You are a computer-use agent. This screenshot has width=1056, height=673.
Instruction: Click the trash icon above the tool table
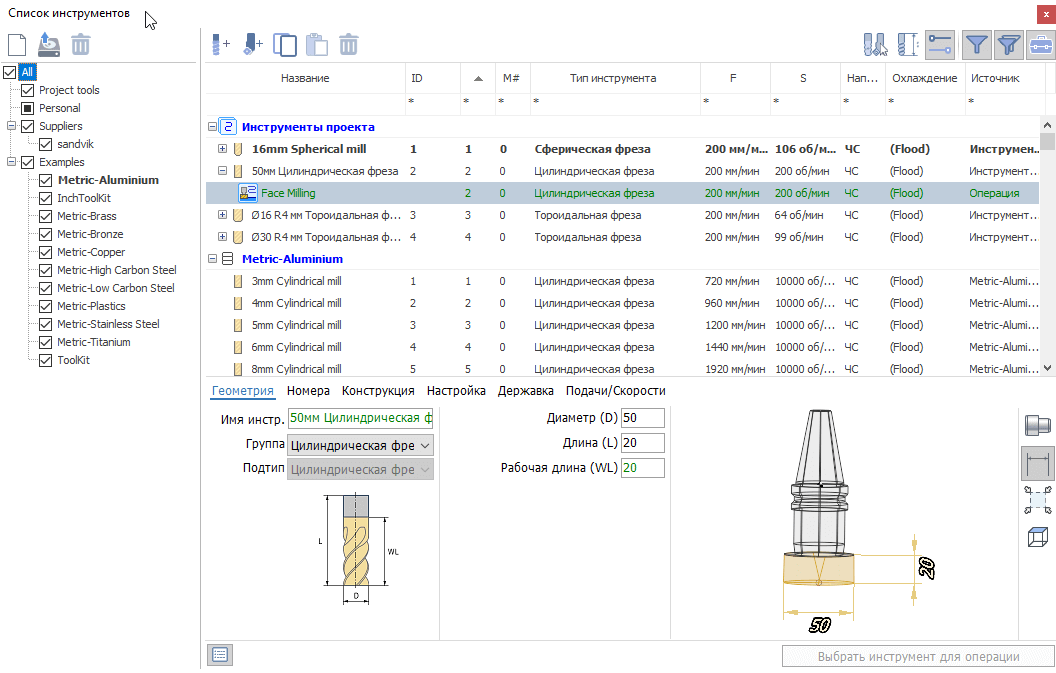click(x=348, y=45)
